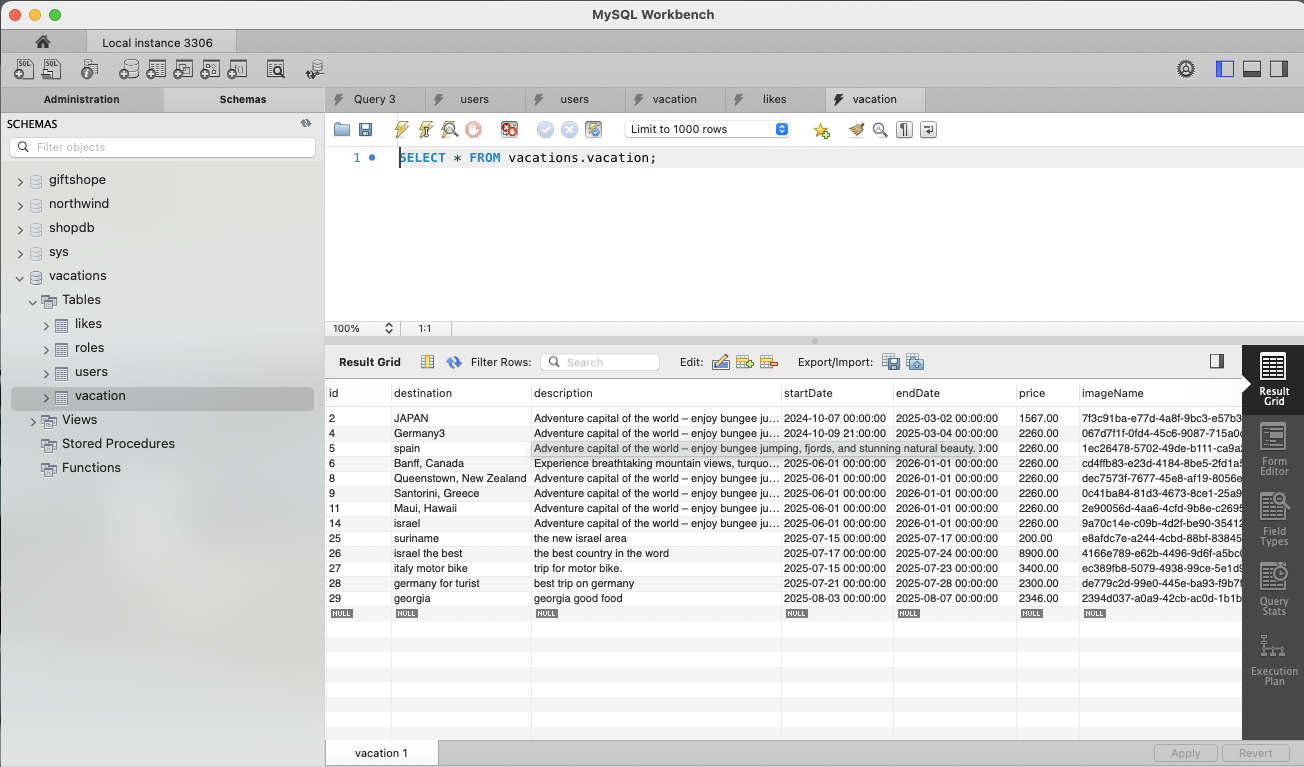The height and width of the screenshot is (767, 1304).
Task: Create a new view icon
Action: 183,69
